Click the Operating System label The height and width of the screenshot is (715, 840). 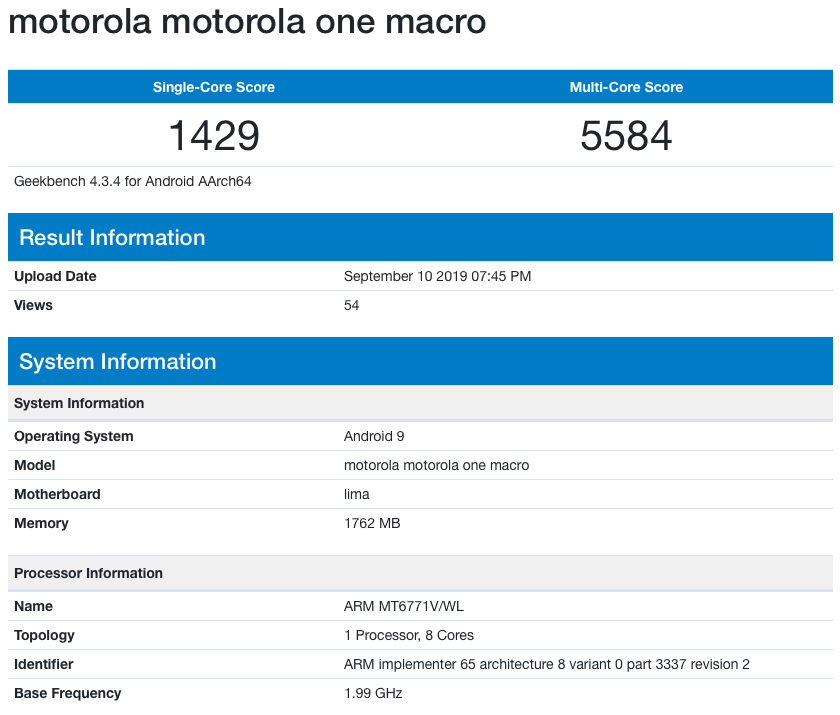pos(73,436)
